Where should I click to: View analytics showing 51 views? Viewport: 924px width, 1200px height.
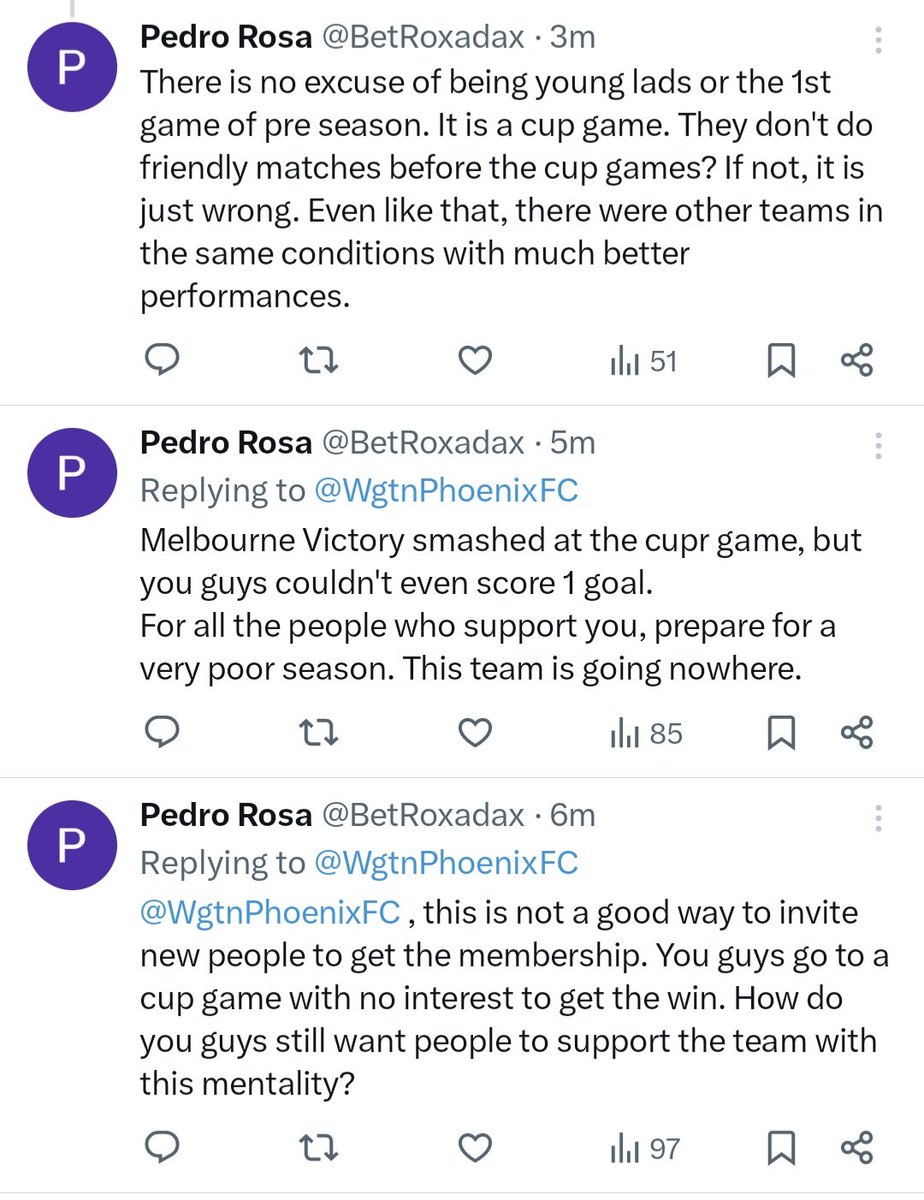(644, 361)
